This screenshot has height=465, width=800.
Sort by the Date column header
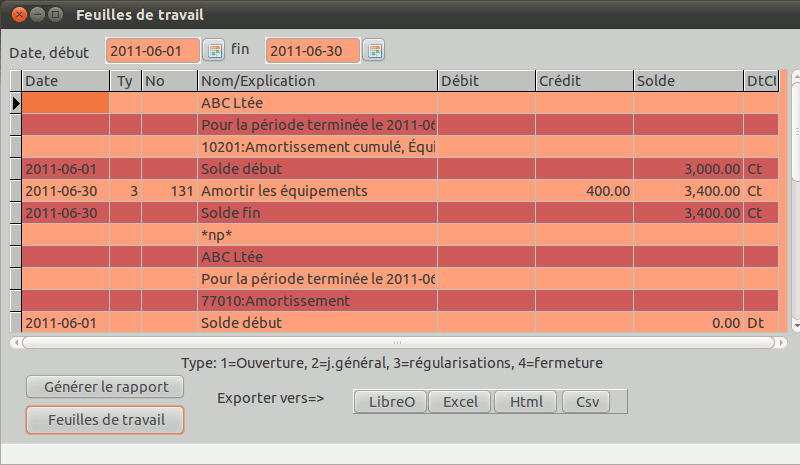point(65,81)
